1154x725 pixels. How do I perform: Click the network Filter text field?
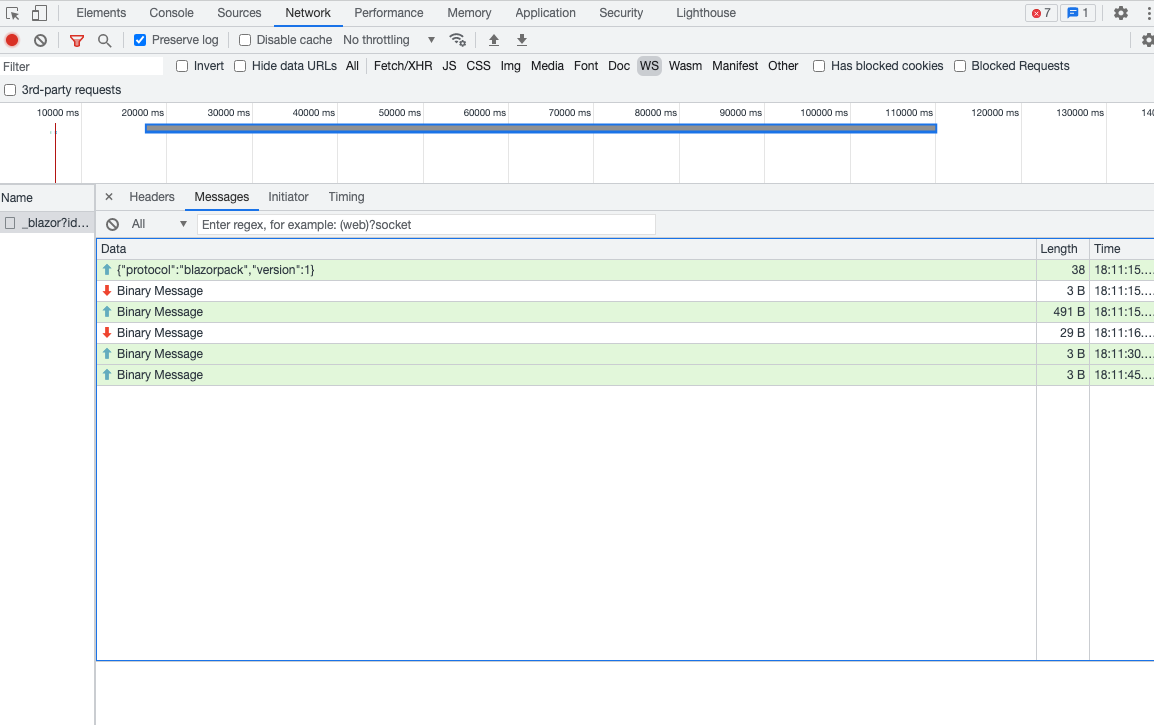click(x=81, y=66)
